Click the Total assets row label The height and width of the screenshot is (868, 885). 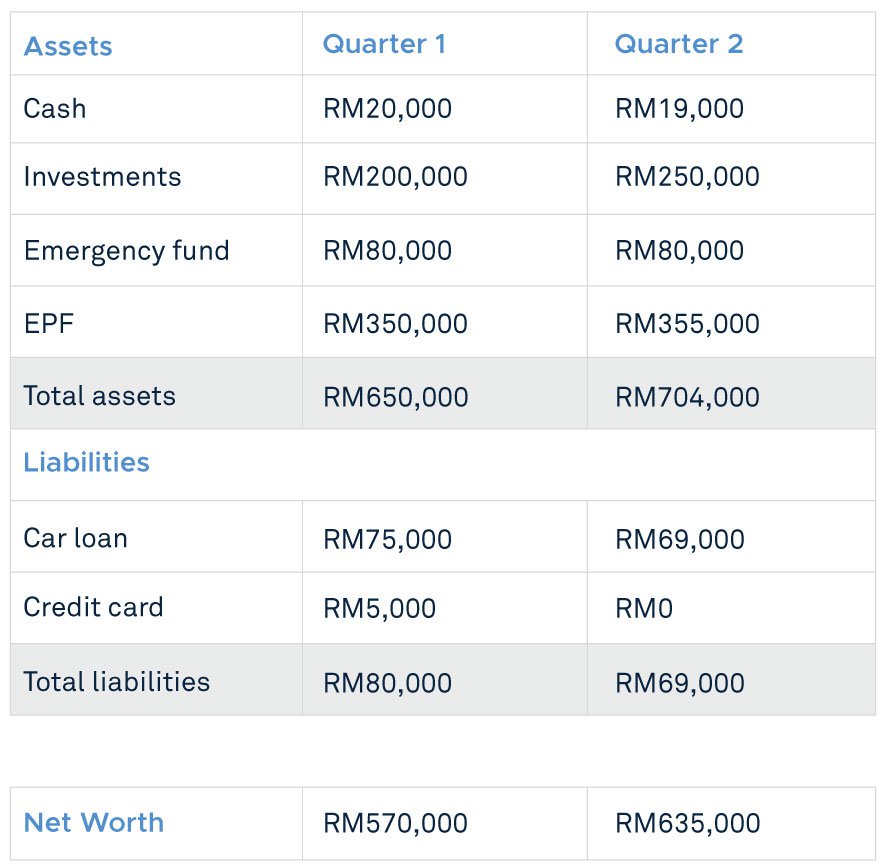(x=99, y=396)
